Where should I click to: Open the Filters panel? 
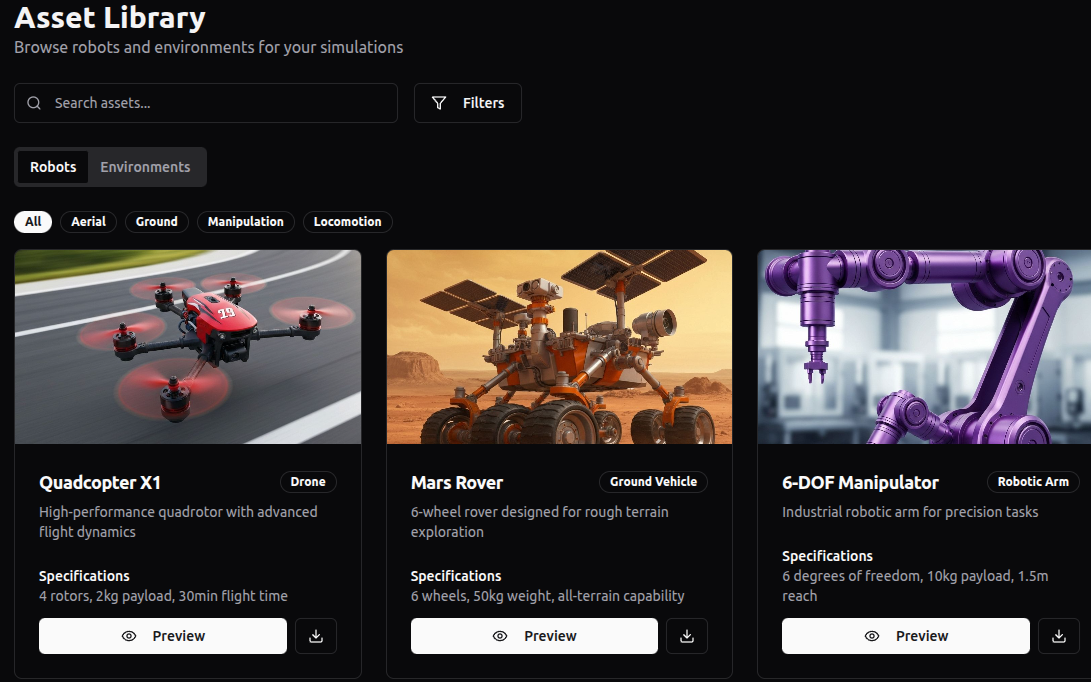coord(467,102)
